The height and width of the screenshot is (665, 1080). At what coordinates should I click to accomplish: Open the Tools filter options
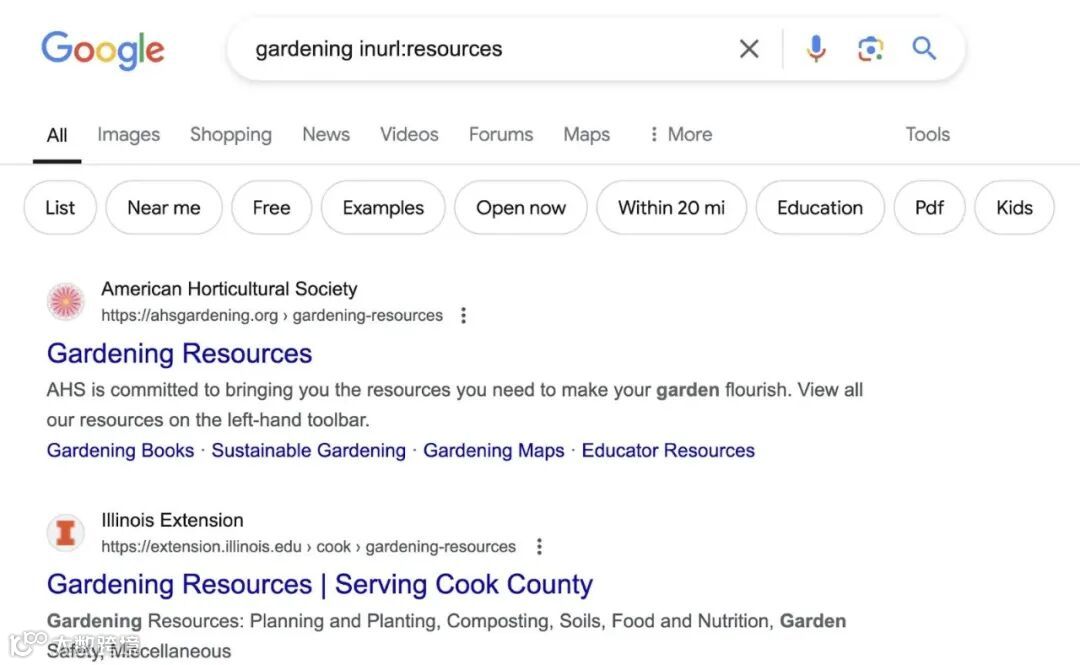pos(927,134)
